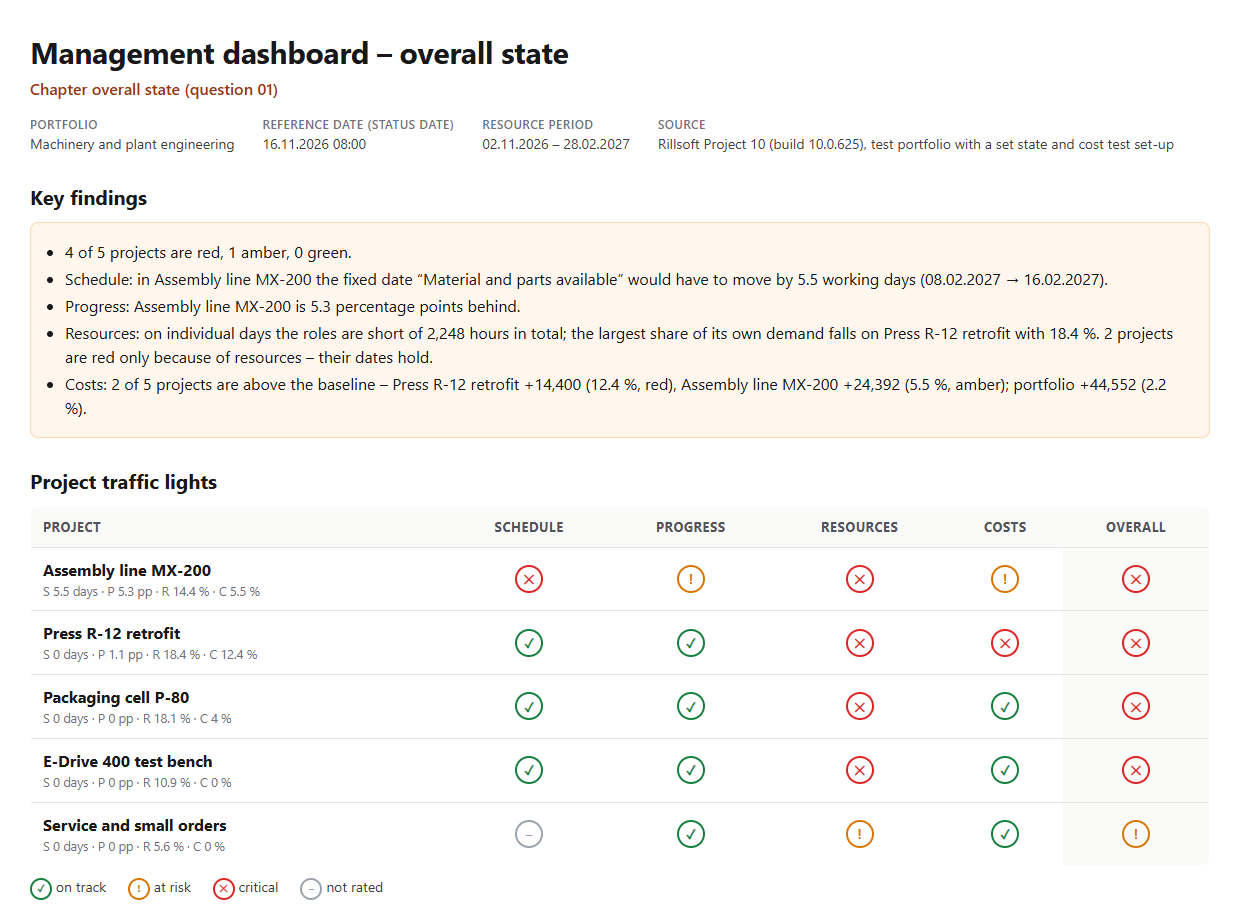This screenshot has width=1240, height=915.
Task: Click the Schedule on-track icon for E-Drive 400 test bench
Action: [x=529, y=770]
